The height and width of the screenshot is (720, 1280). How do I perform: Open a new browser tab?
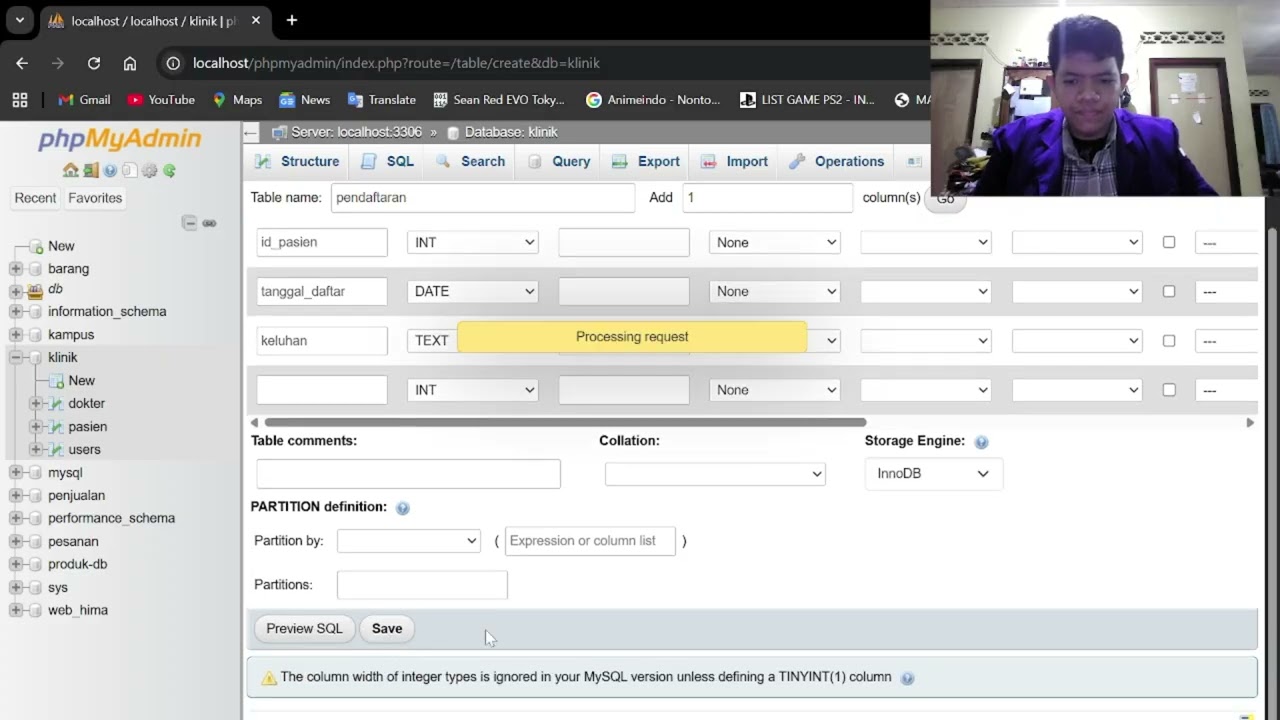[291, 20]
